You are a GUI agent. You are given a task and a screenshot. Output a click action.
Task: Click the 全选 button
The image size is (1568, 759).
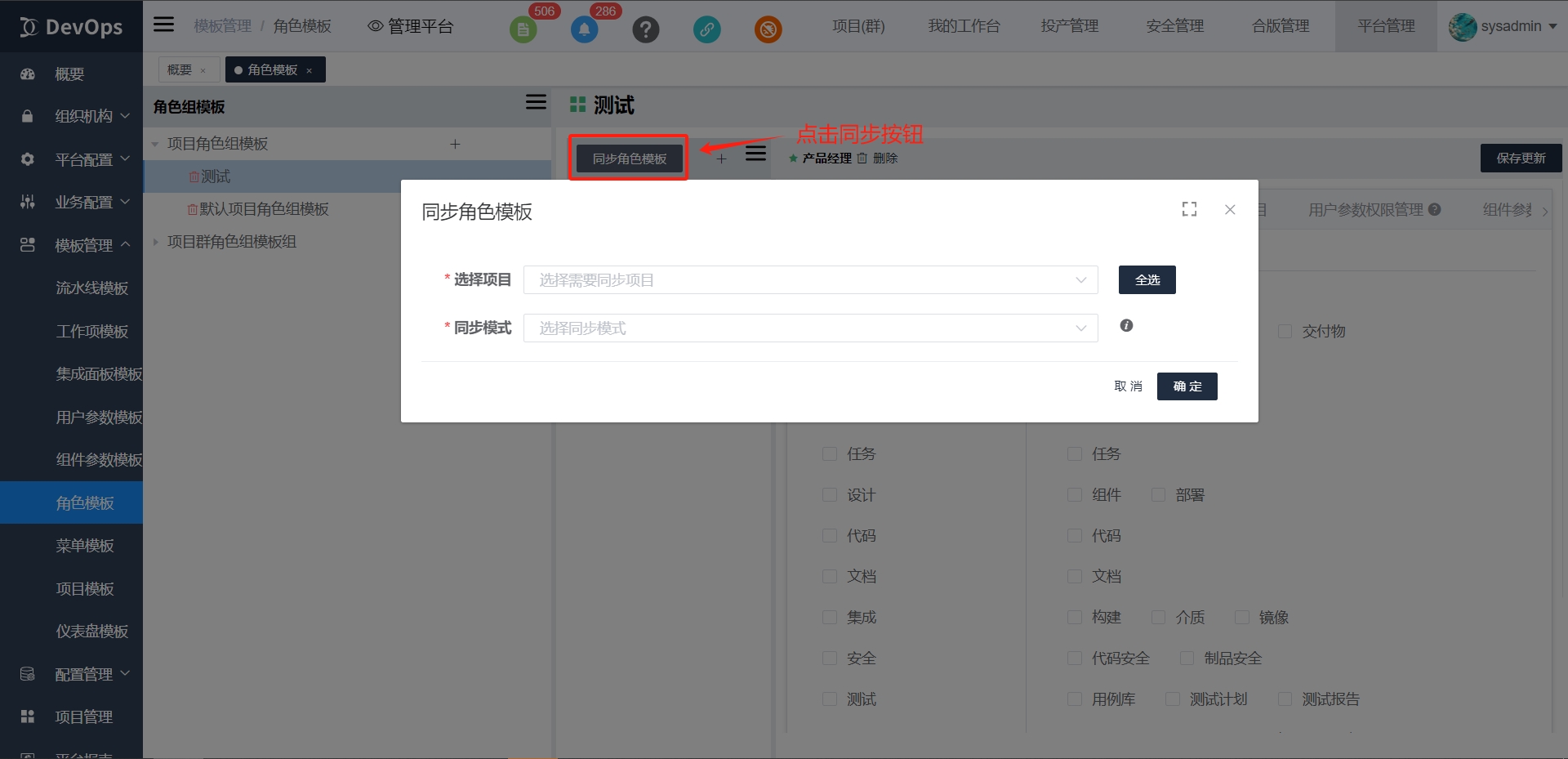click(x=1147, y=280)
